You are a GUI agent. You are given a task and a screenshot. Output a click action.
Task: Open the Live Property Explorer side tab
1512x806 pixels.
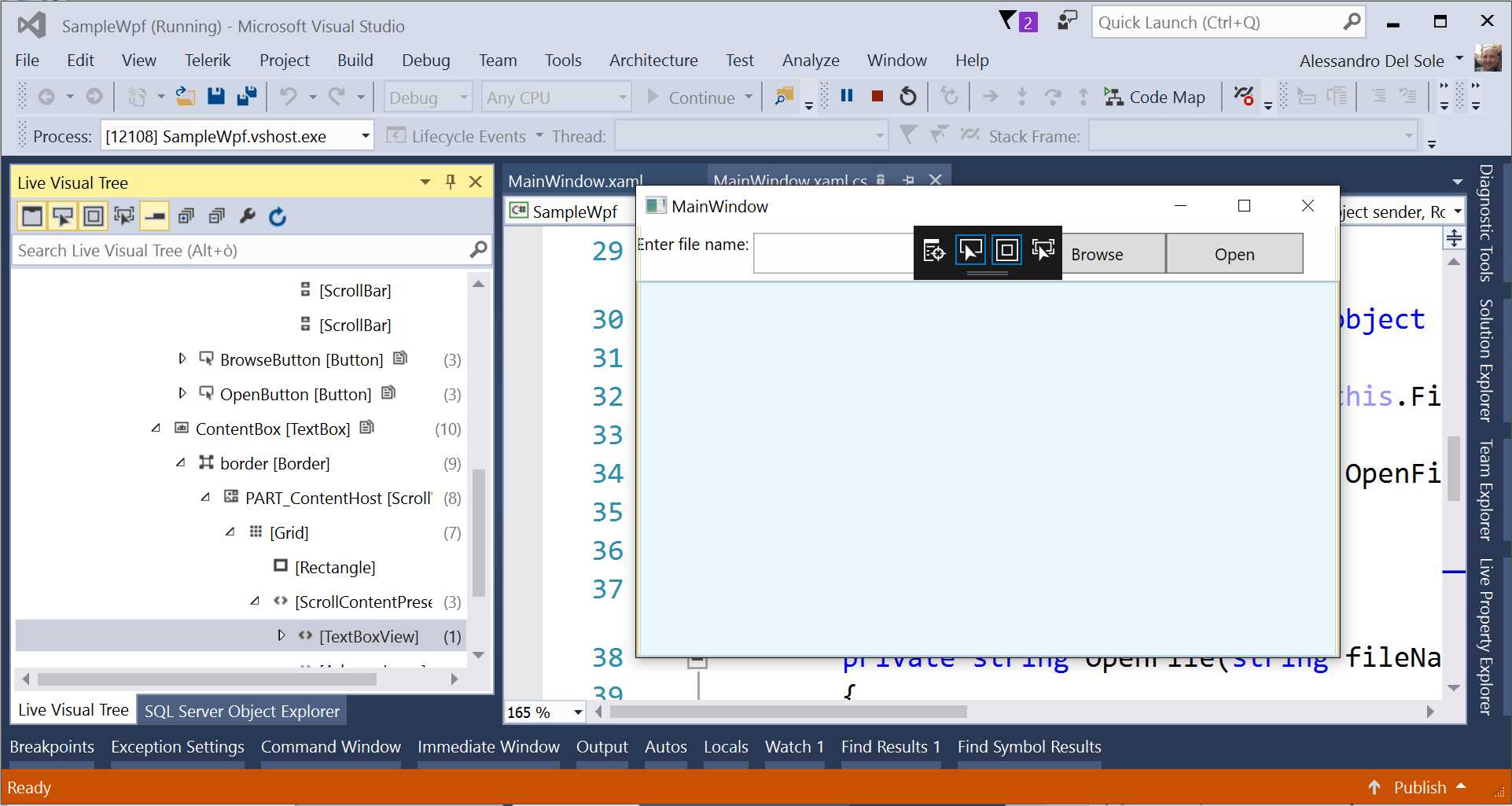(x=1485, y=636)
